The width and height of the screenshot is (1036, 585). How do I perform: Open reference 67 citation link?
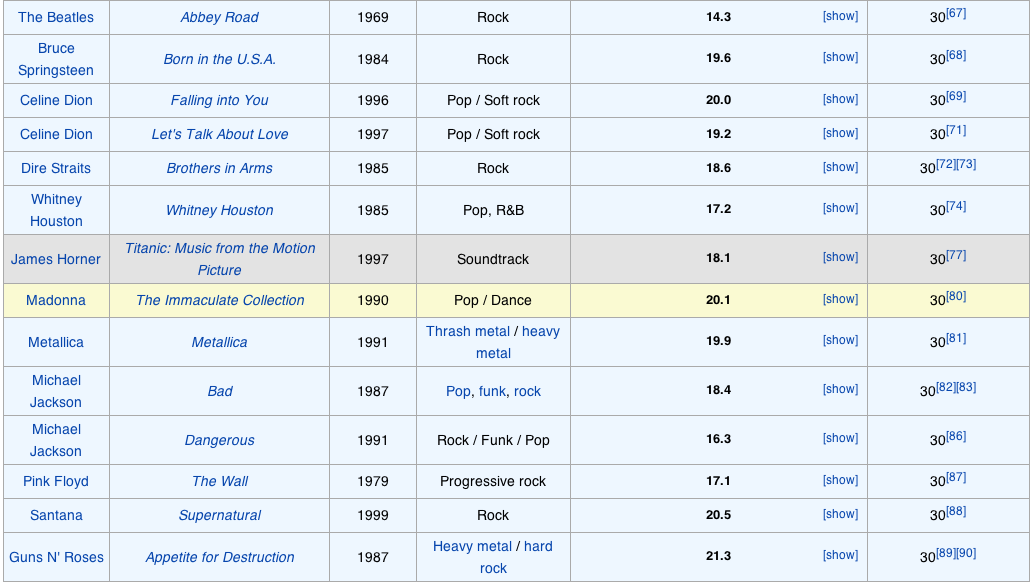coord(955,11)
